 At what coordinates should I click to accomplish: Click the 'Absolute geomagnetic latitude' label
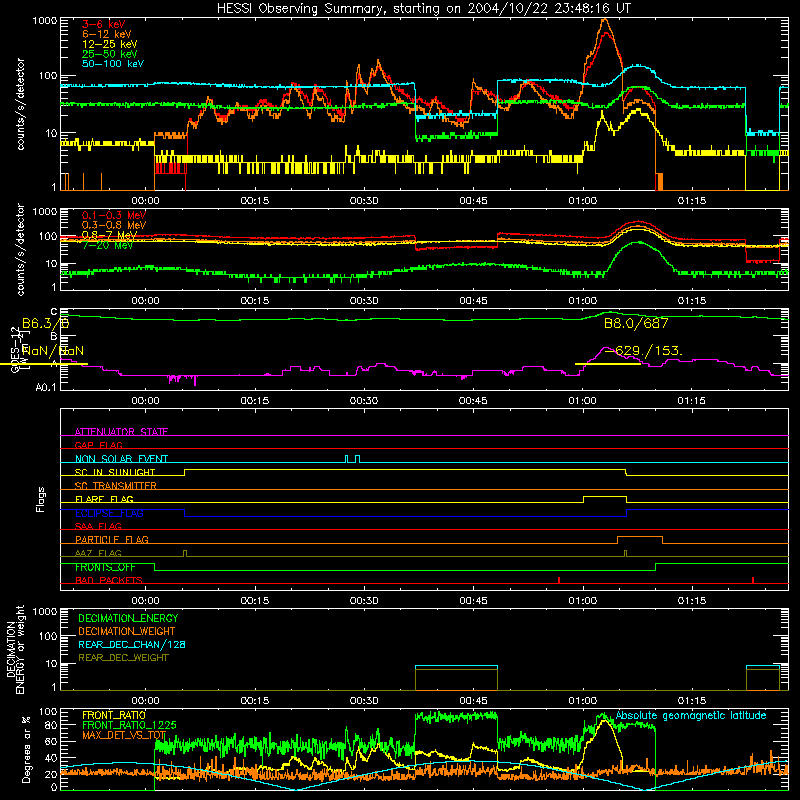691,715
